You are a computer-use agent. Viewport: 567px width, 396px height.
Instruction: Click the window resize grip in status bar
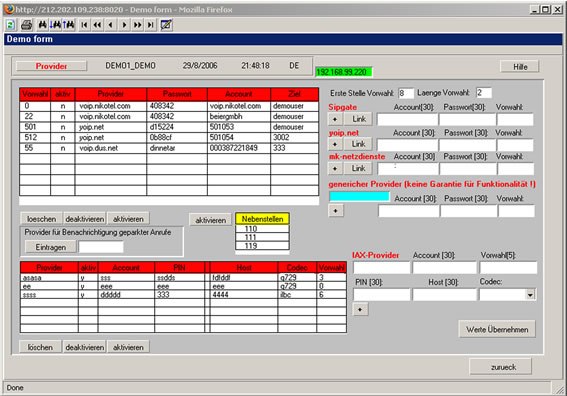tap(560, 389)
